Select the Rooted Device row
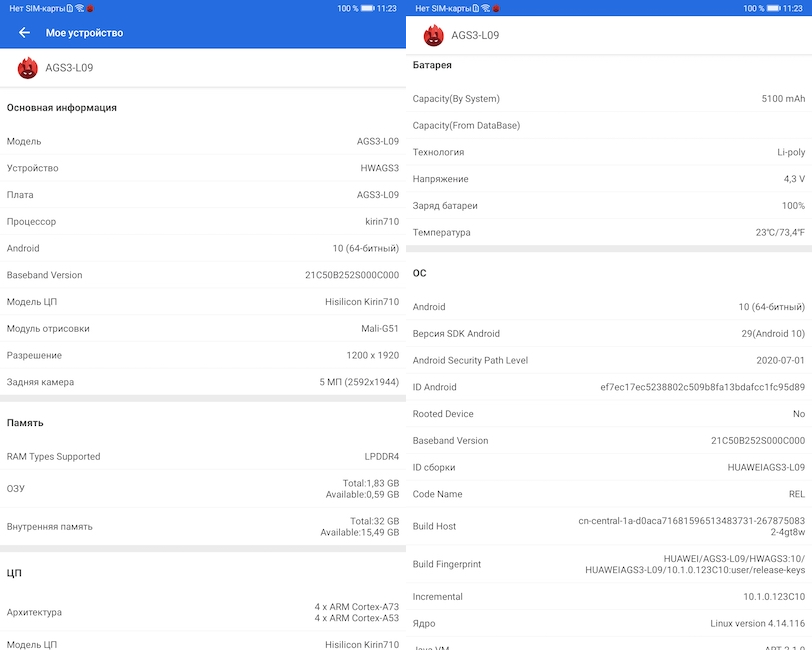The width and height of the screenshot is (812, 650). 609,414
